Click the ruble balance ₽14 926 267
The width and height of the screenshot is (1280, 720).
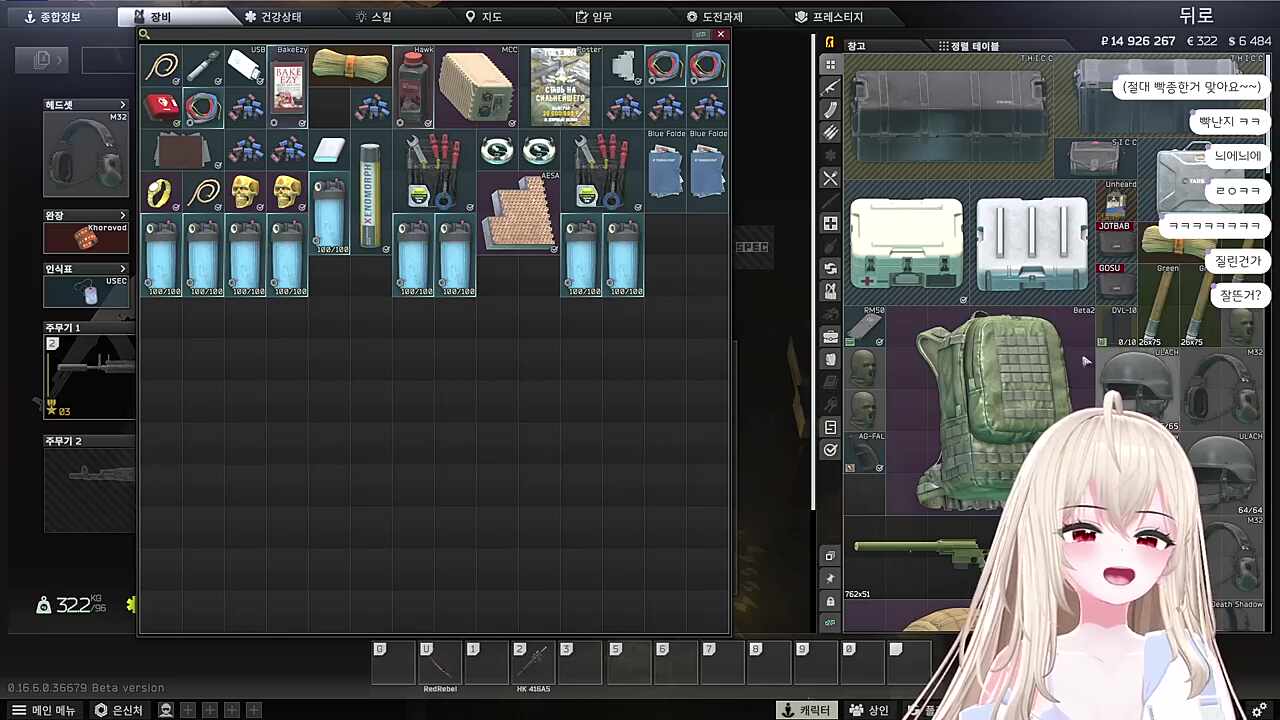click(1137, 41)
